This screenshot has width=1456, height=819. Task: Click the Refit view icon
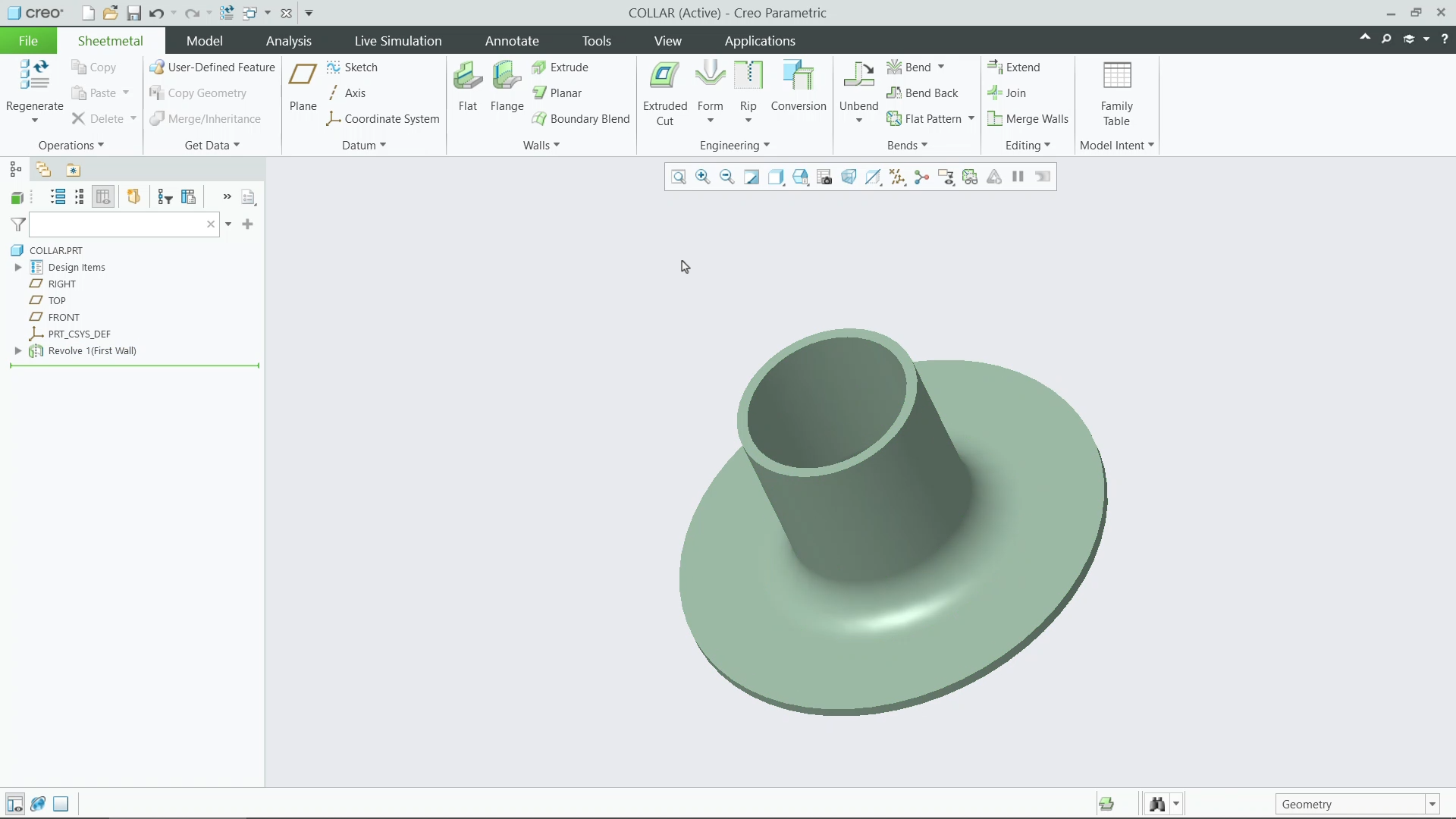[679, 177]
